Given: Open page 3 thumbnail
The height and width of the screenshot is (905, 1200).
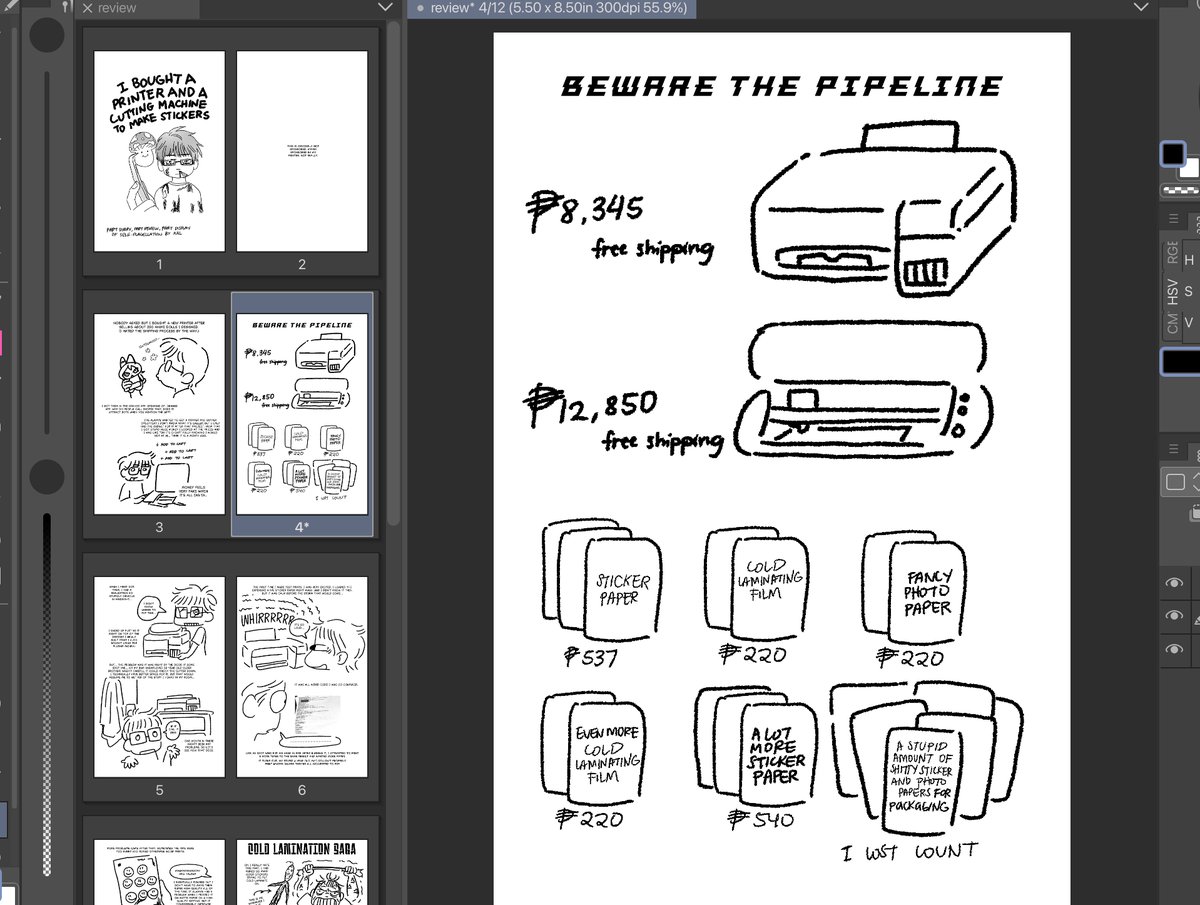Looking at the screenshot, I should click(x=159, y=414).
